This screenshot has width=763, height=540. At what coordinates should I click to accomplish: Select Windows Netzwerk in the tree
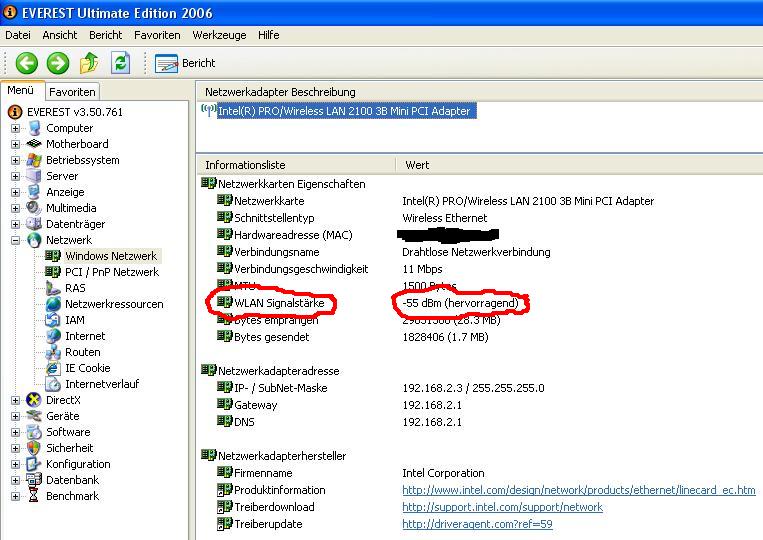pyautogui.click(x=111, y=256)
